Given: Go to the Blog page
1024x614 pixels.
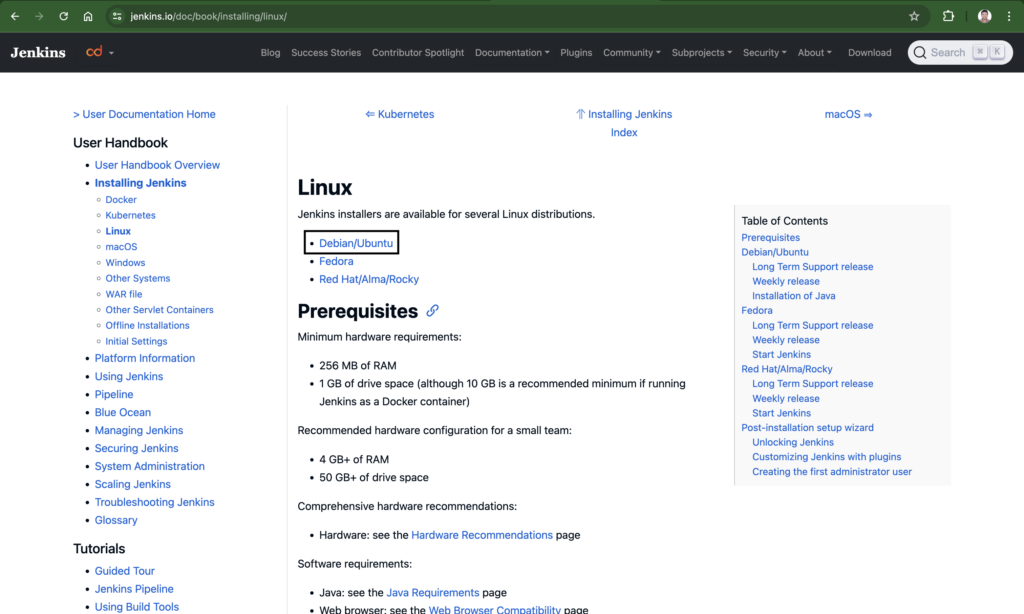Looking at the screenshot, I should pyautogui.click(x=270, y=52).
